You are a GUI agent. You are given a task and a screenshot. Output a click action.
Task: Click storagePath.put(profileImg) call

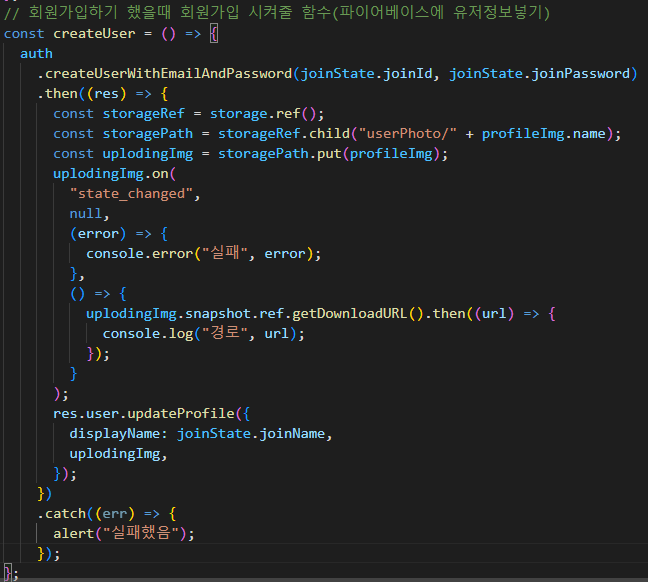click(329, 154)
